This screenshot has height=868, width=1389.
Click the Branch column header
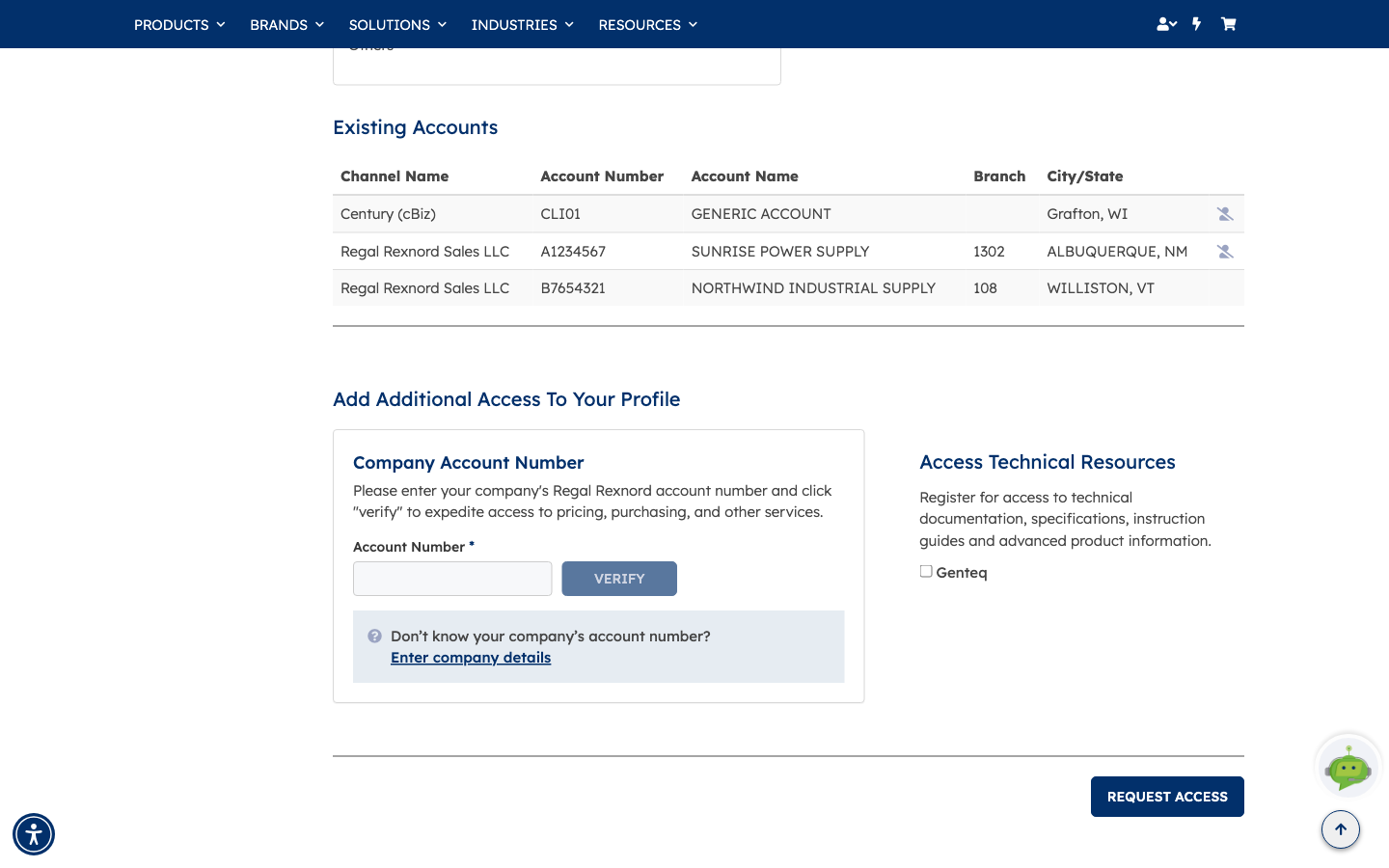pyautogui.click(x=999, y=176)
